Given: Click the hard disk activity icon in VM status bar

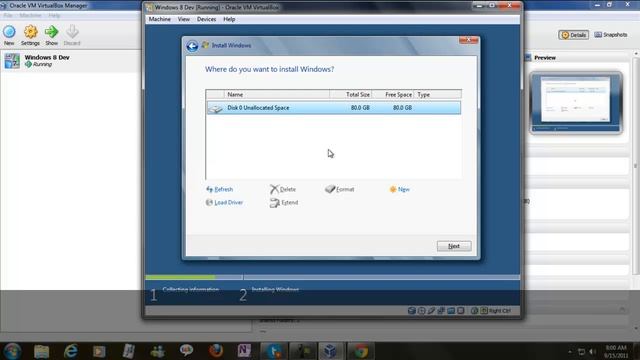Looking at the screenshot, I should pyautogui.click(x=412, y=311).
